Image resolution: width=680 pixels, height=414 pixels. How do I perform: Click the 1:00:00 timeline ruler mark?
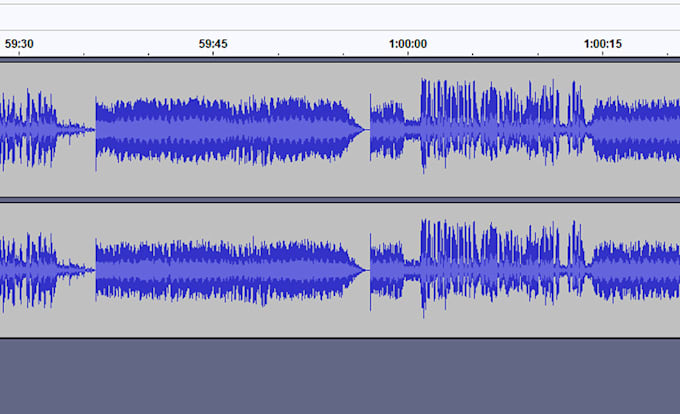[408, 44]
